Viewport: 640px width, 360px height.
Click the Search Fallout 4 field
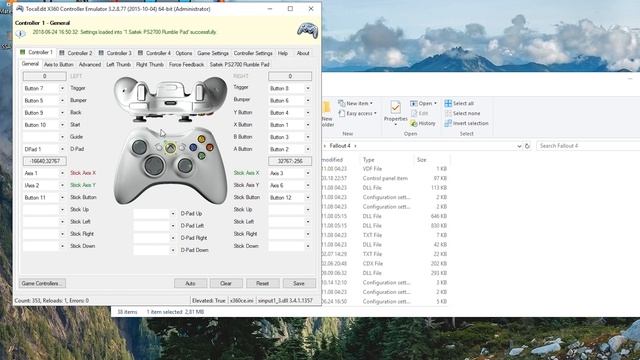click(x=588, y=146)
